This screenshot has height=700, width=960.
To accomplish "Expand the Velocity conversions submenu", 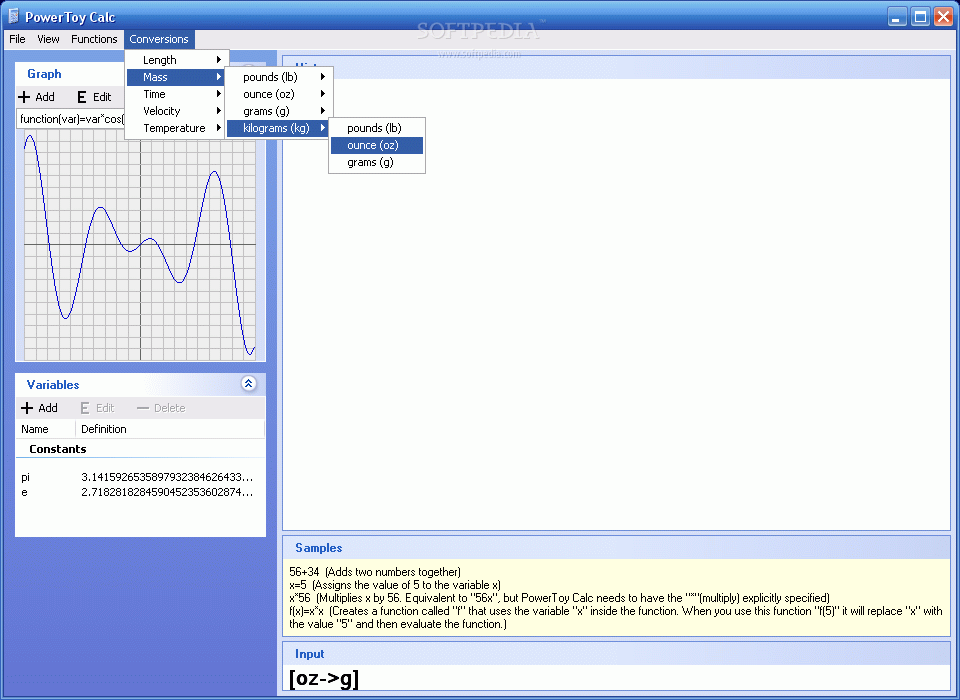I will coord(176,111).
